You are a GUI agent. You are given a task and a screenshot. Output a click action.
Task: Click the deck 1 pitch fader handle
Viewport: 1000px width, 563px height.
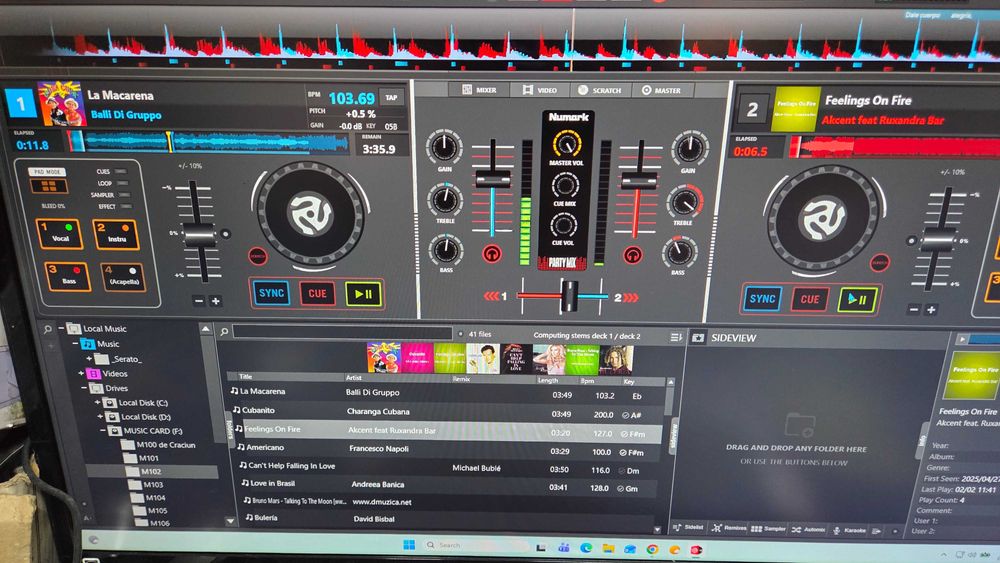(x=200, y=234)
